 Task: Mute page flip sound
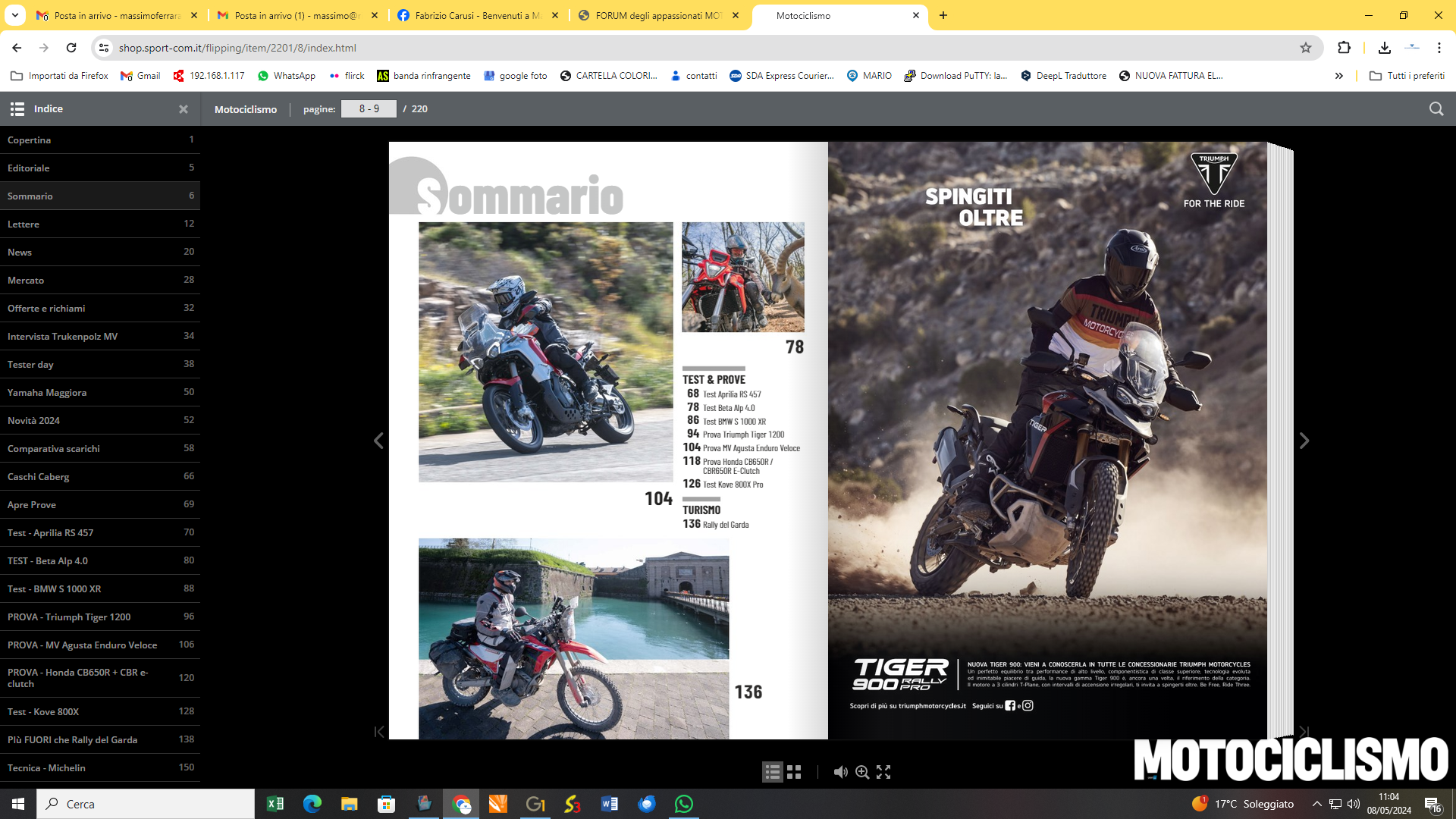840,772
